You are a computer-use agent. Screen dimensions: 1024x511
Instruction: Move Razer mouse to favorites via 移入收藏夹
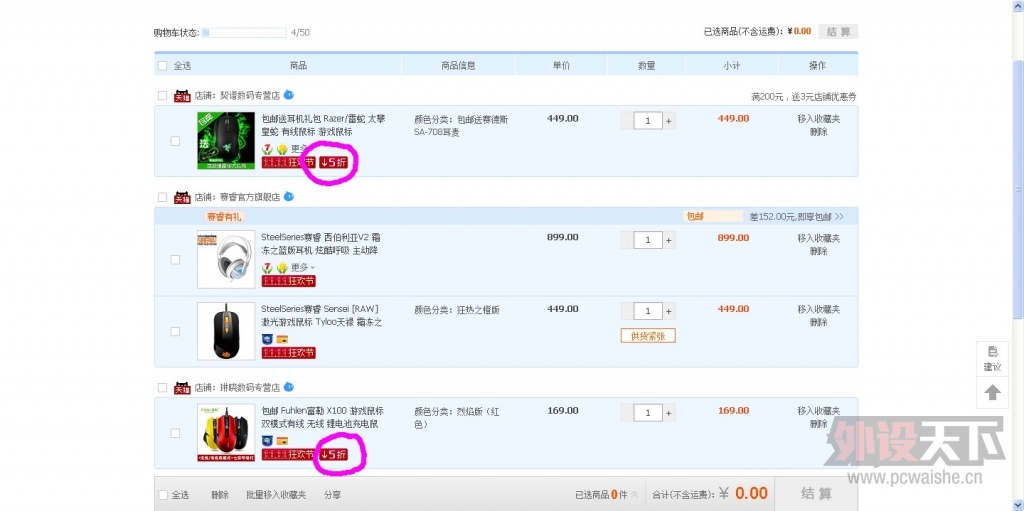818,119
